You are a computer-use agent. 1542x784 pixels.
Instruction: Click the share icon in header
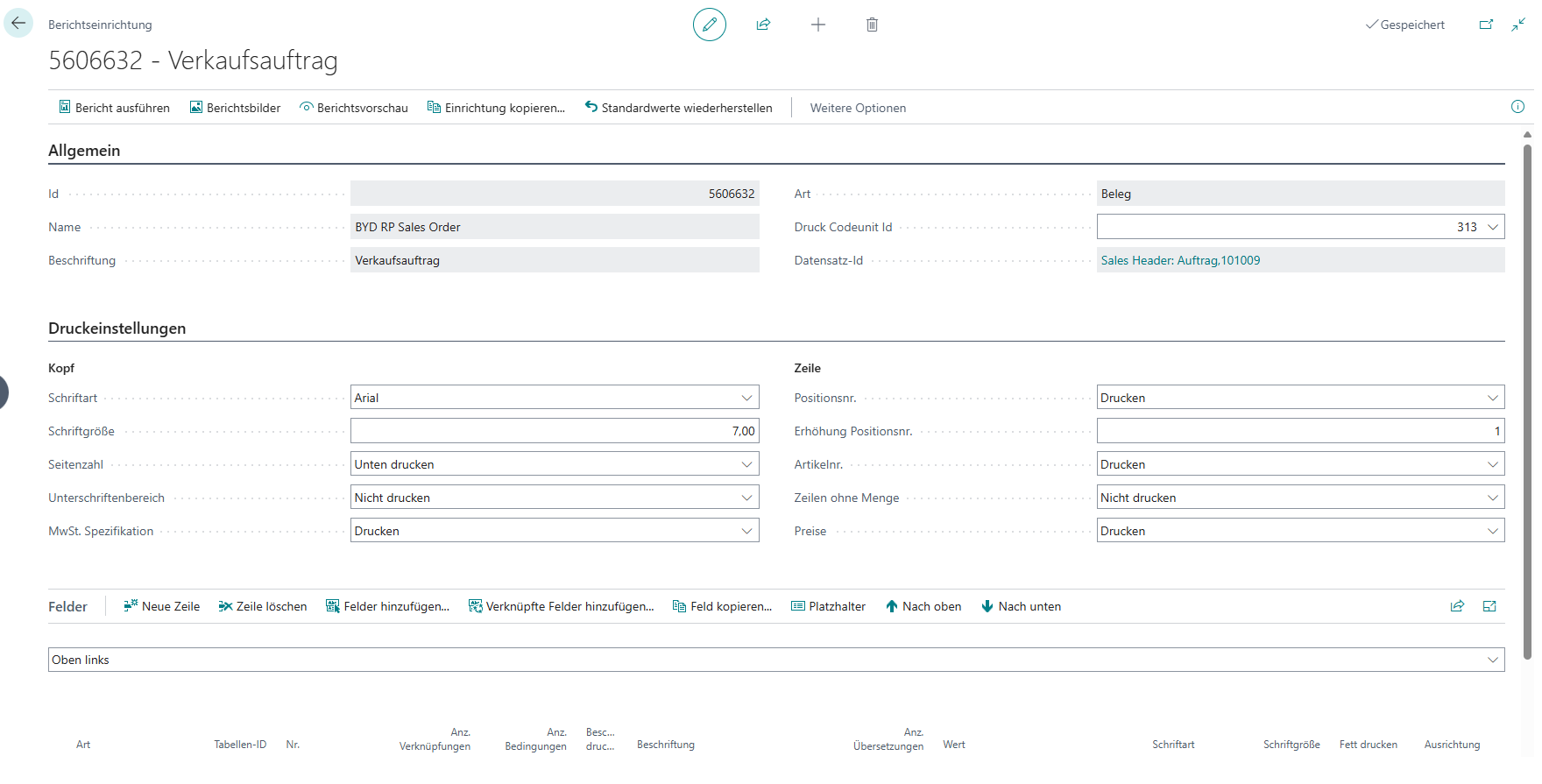[763, 25]
